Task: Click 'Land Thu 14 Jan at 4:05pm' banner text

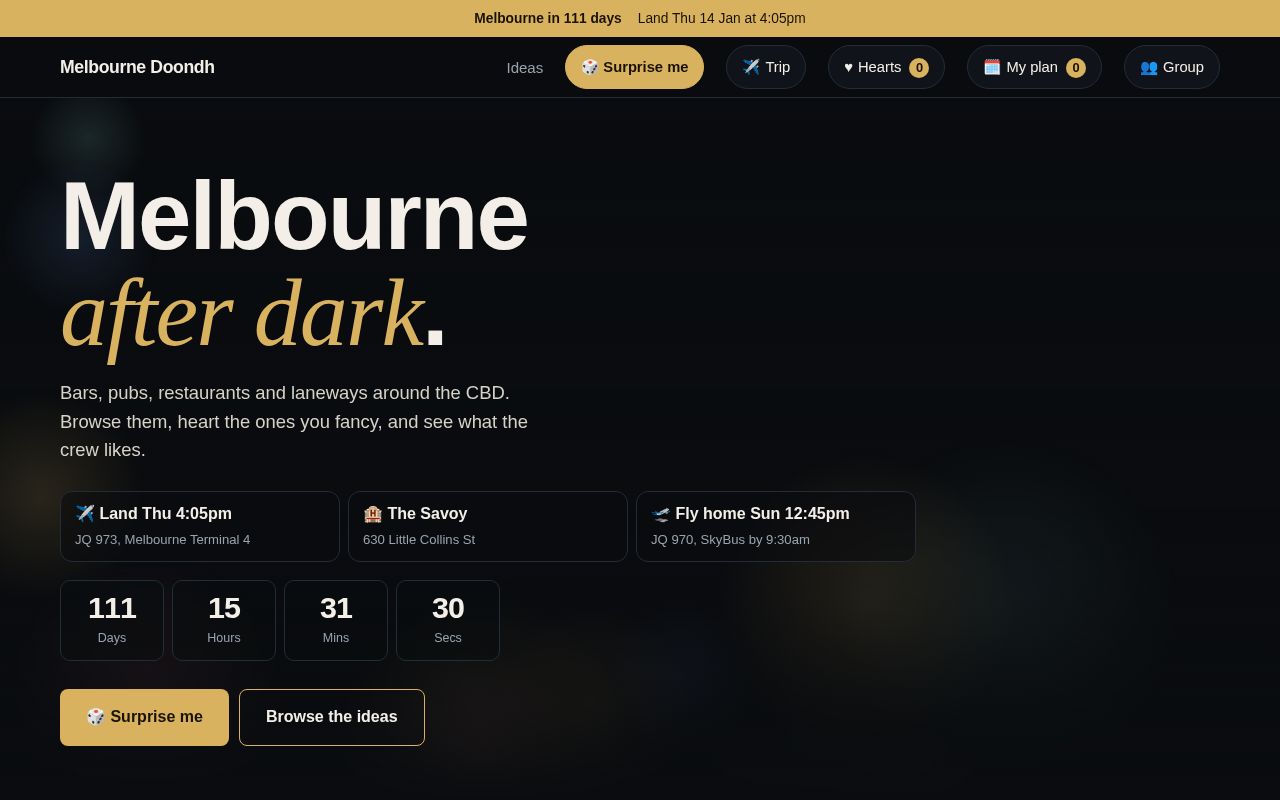Action: [722, 18]
